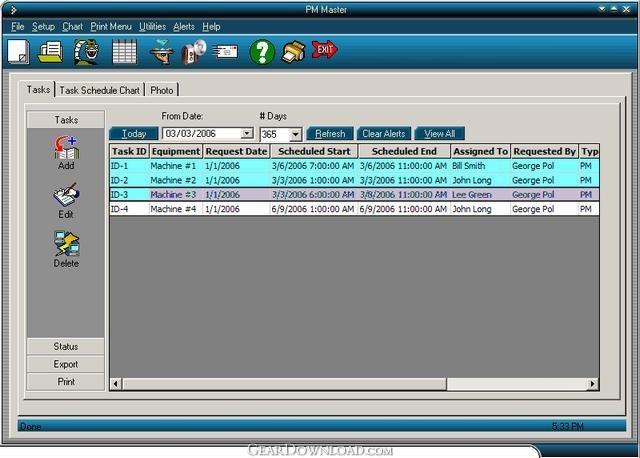The height and width of the screenshot is (458, 640).
Task: Expand the # Days dropdown arrow
Action: (296, 134)
